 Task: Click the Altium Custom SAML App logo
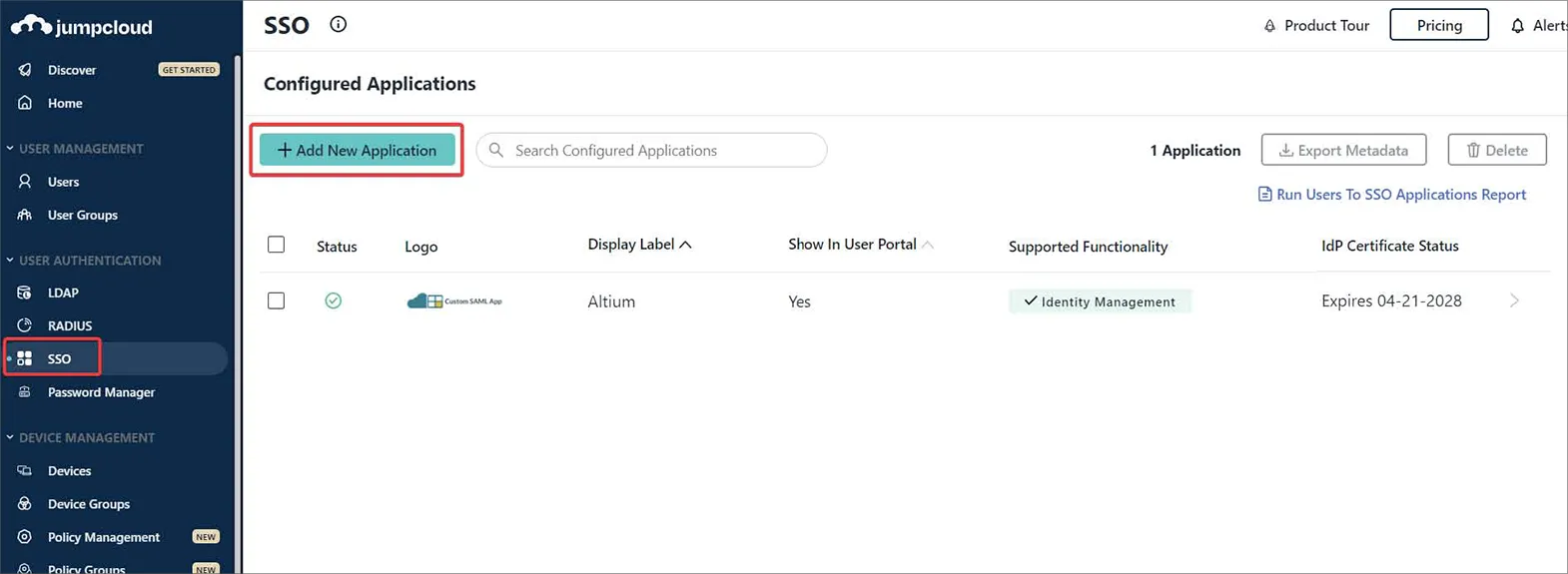point(454,300)
